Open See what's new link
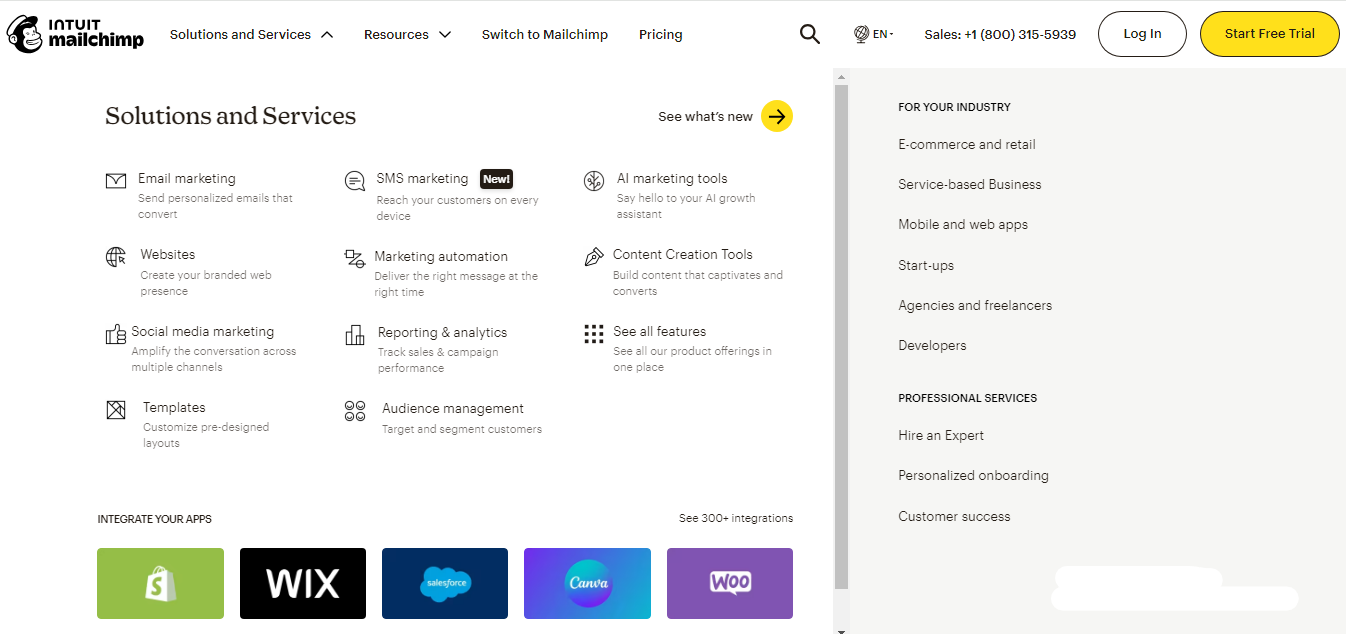Screen dimensions: 1346x634 pyautogui.click(x=705, y=116)
